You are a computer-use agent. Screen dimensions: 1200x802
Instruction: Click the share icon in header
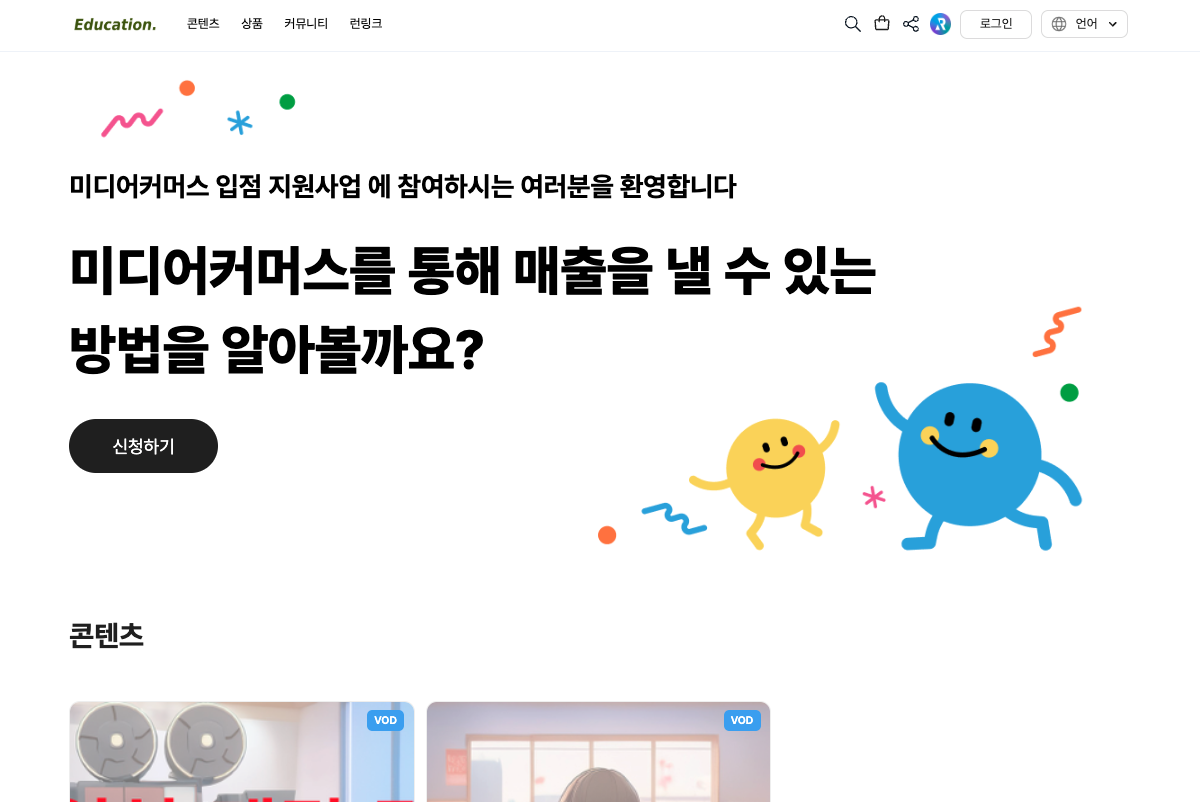pyautogui.click(x=911, y=24)
